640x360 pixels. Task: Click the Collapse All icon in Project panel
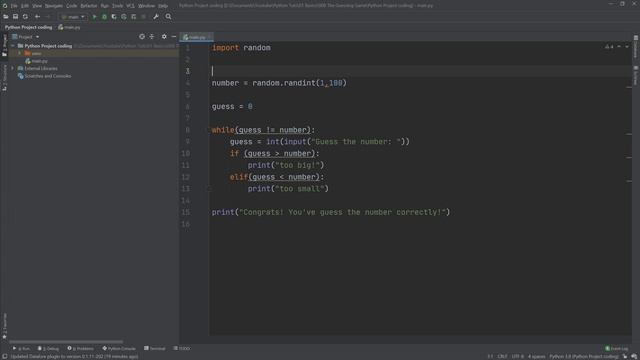152,37
